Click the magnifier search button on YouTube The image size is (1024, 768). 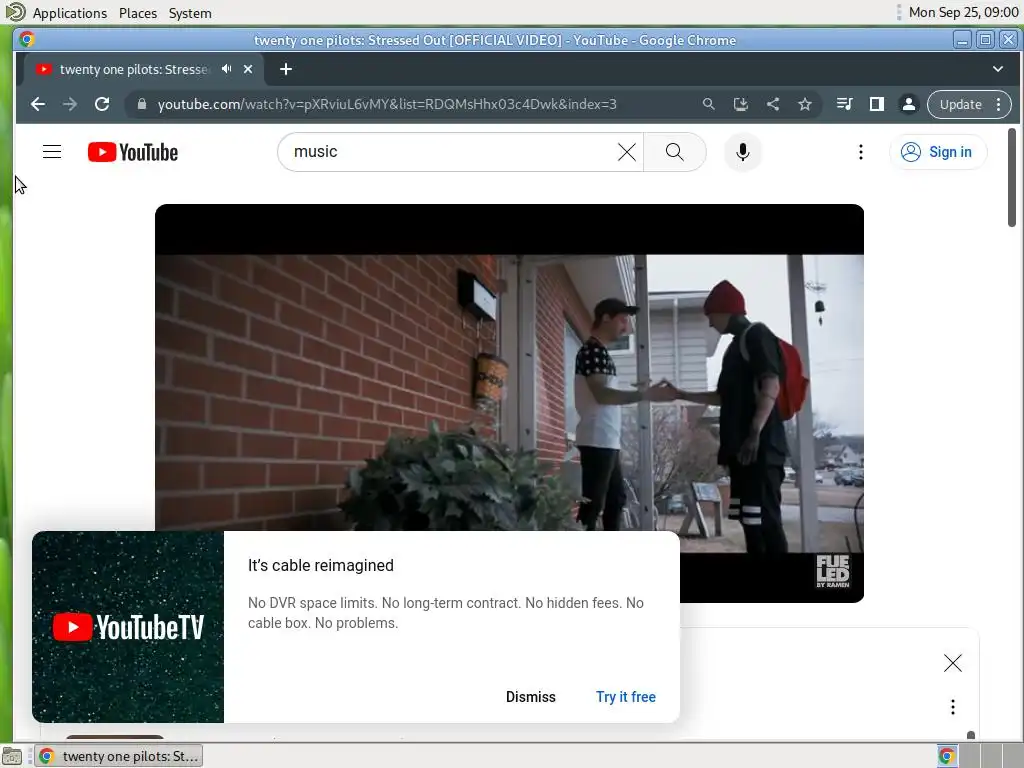point(675,152)
